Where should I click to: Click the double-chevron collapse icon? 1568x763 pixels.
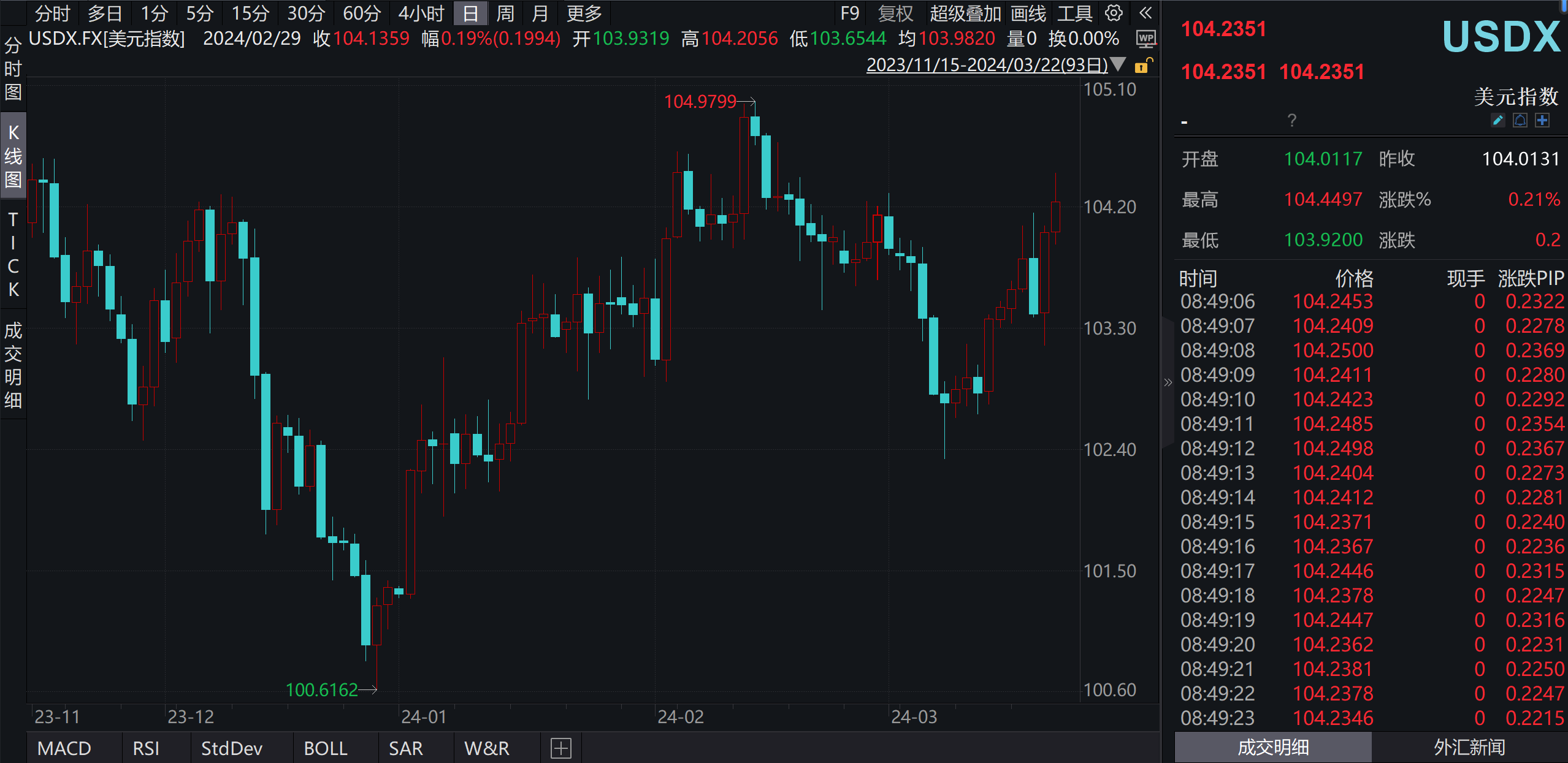1145,13
